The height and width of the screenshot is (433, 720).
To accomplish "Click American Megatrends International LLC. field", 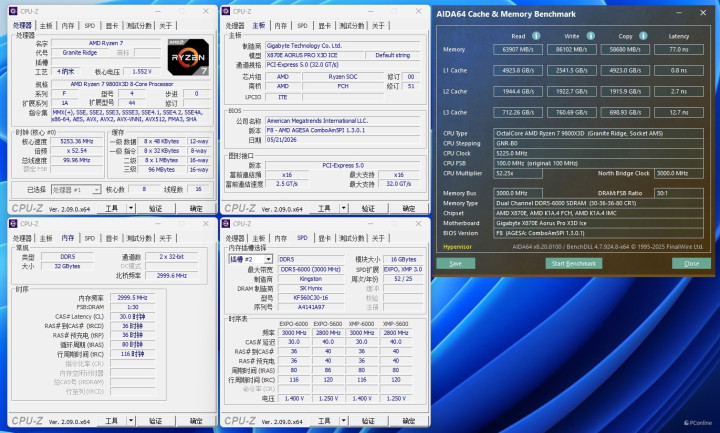I will (343, 120).
